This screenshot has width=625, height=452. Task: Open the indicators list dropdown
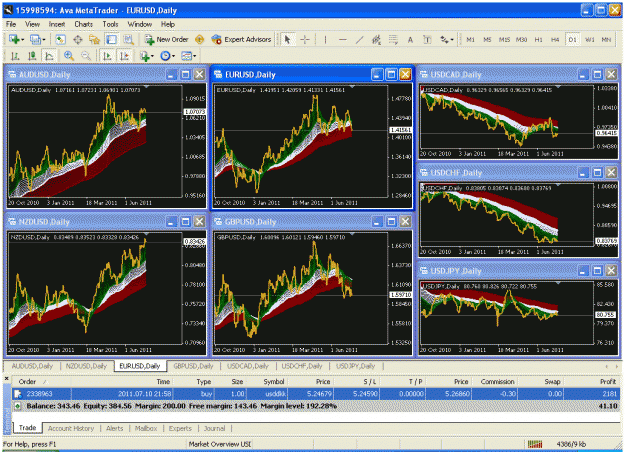coord(146,56)
